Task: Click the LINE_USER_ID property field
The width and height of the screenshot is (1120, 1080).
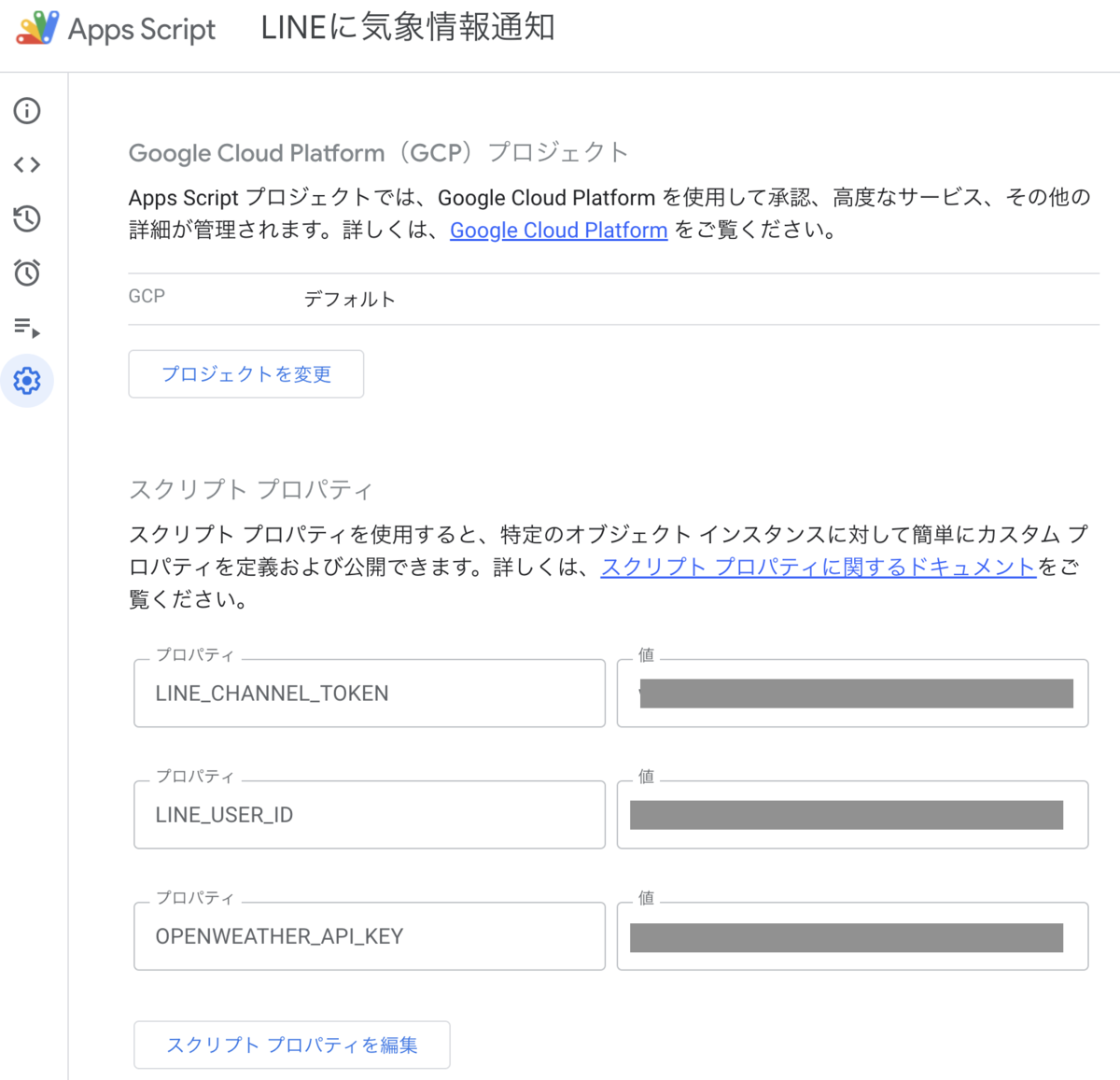Action: (x=370, y=815)
